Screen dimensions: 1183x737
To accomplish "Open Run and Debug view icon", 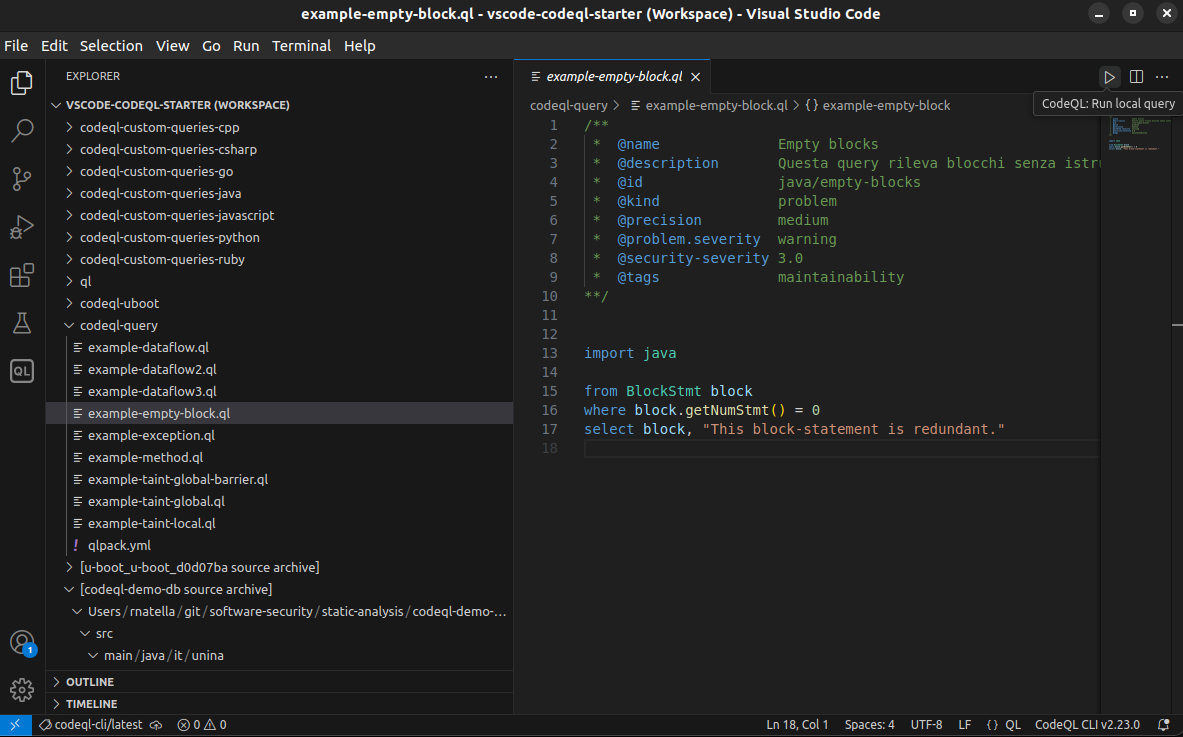I will click(x=22, y=226).
